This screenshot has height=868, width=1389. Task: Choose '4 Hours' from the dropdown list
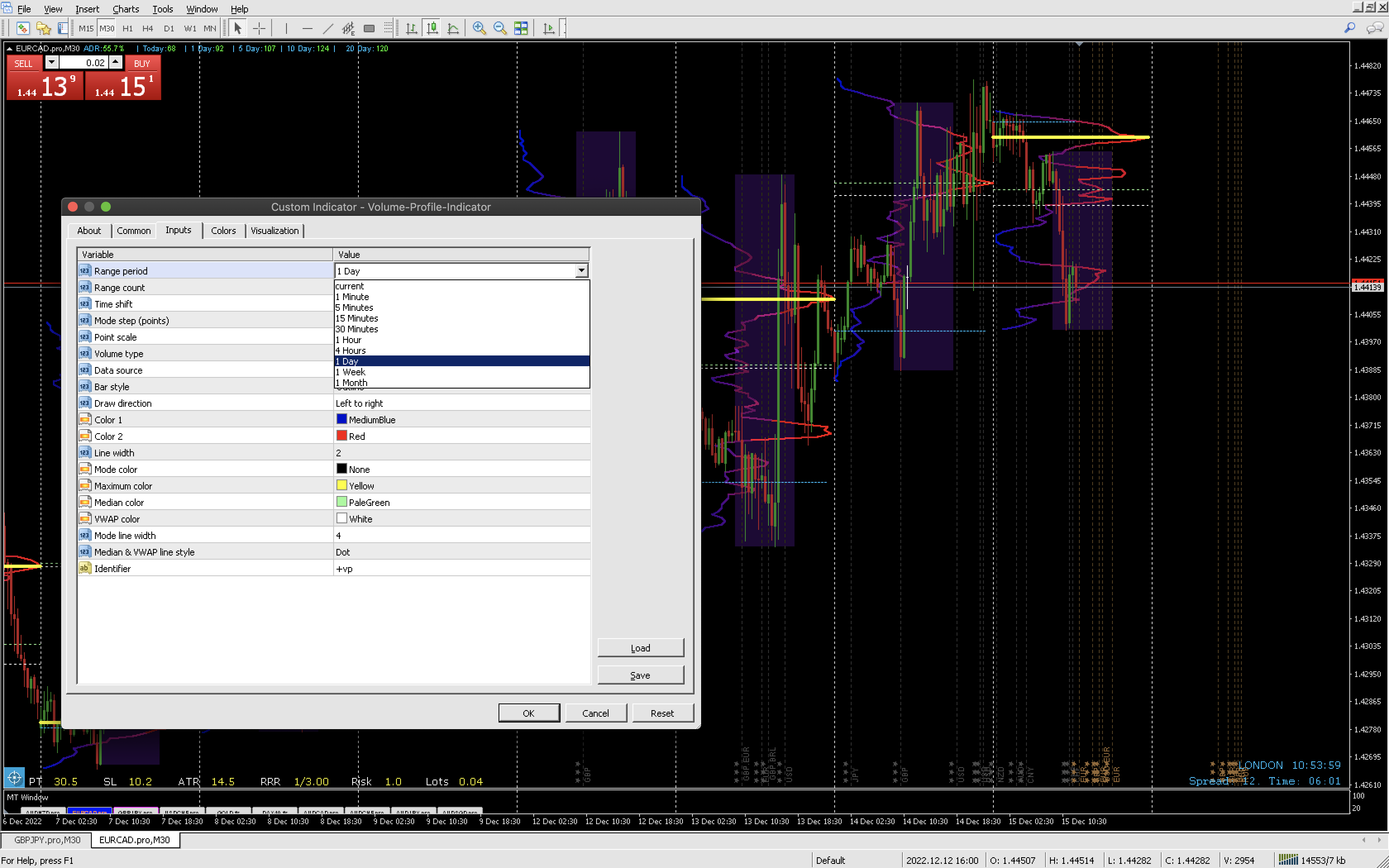[351, 350]
